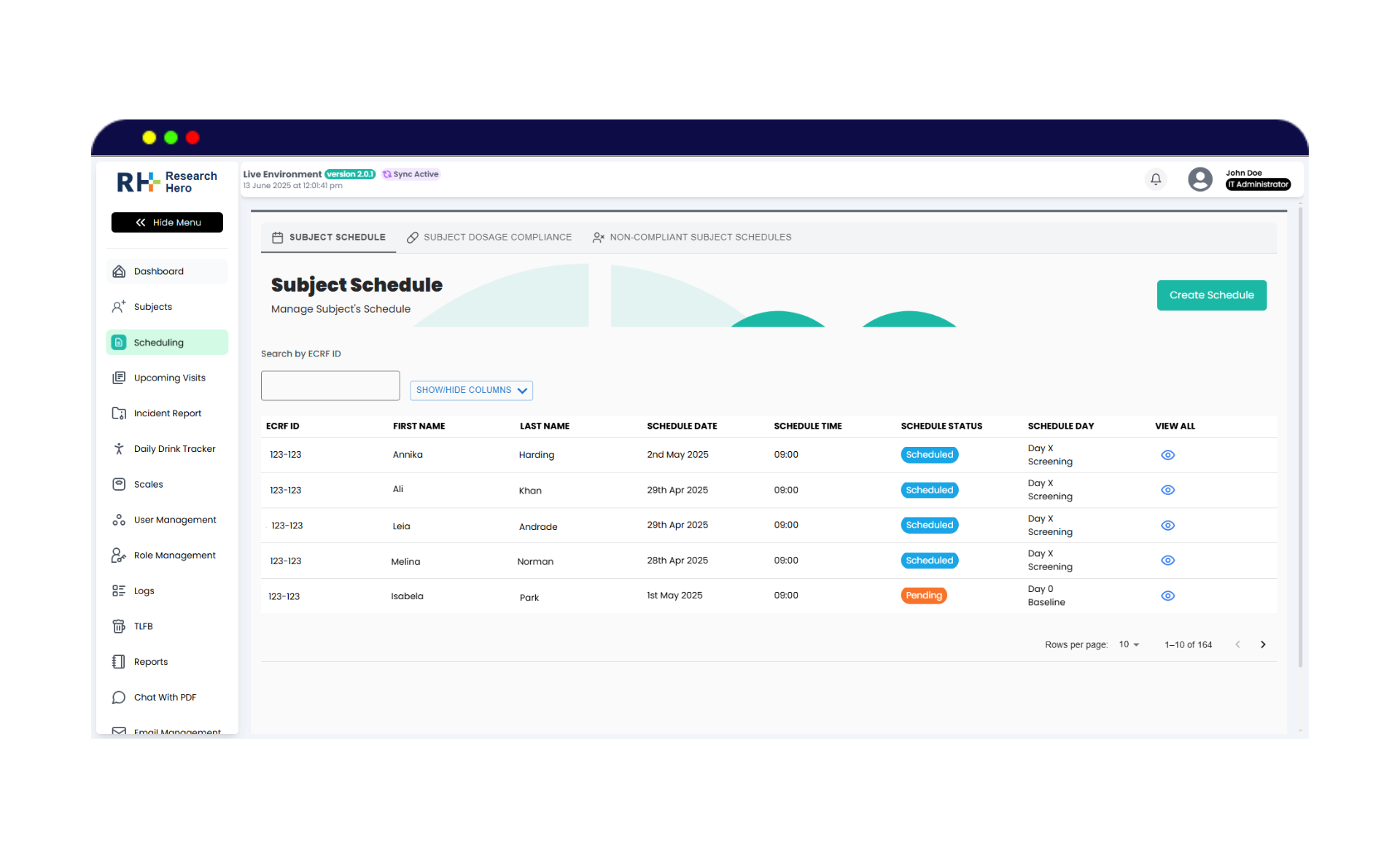Click the Hide Menu button
The image size is (1400, 858).
click(167, 222)
